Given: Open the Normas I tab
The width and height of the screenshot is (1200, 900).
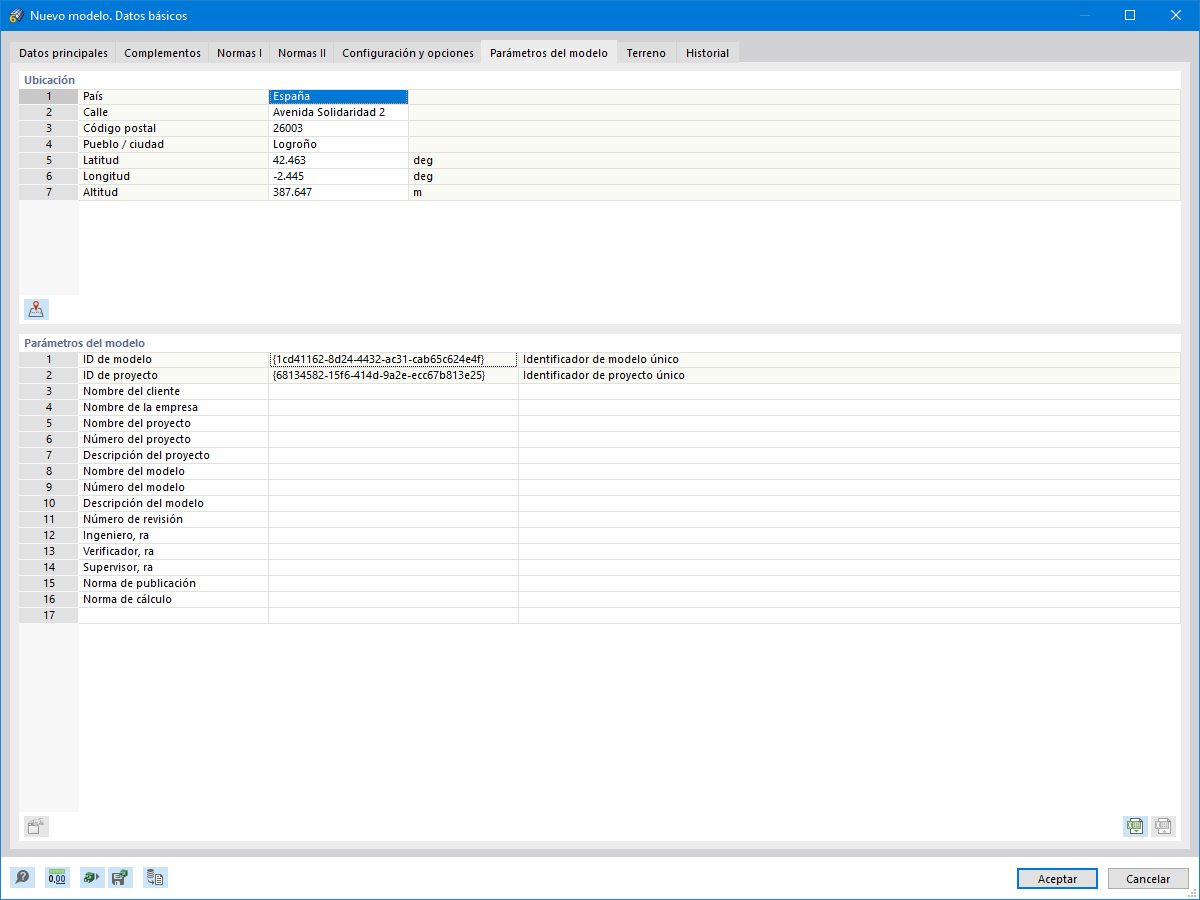Looking at the screenshot, I should coord(239,53).
